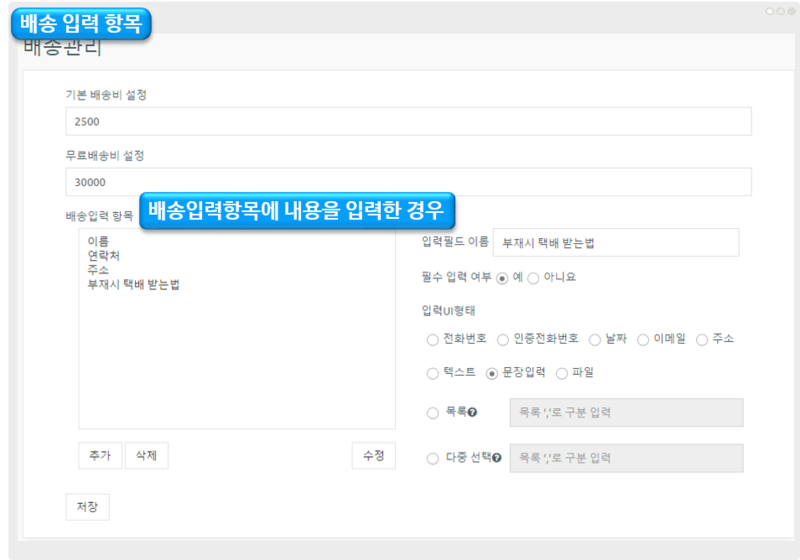Click the 저장 button
This screenshot has height=560, width=800.
87,507
